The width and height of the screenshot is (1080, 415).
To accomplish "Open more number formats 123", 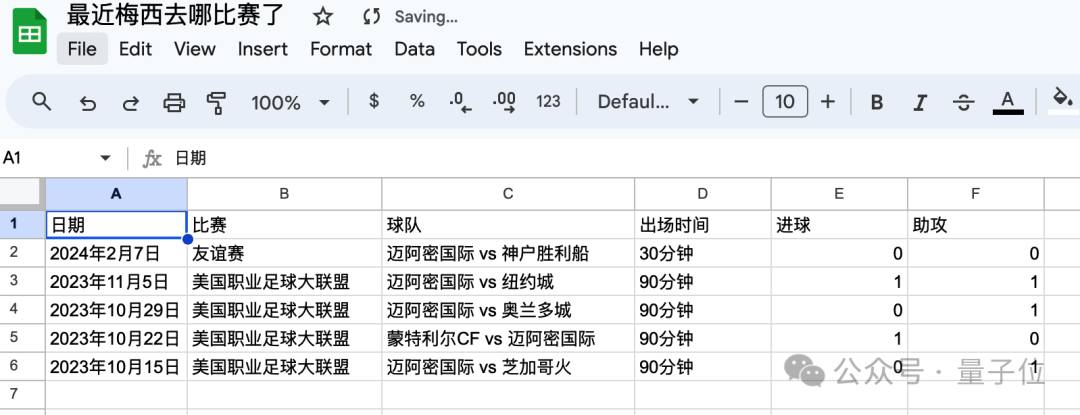I will coord(548,102).
